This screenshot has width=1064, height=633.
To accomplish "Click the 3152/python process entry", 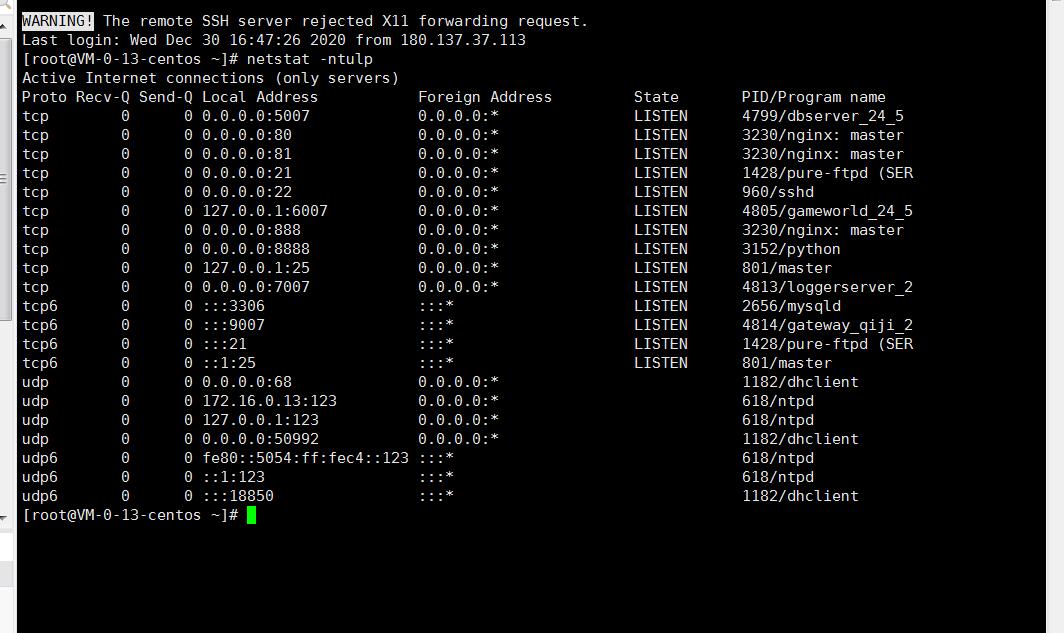I will click(790, 249).
